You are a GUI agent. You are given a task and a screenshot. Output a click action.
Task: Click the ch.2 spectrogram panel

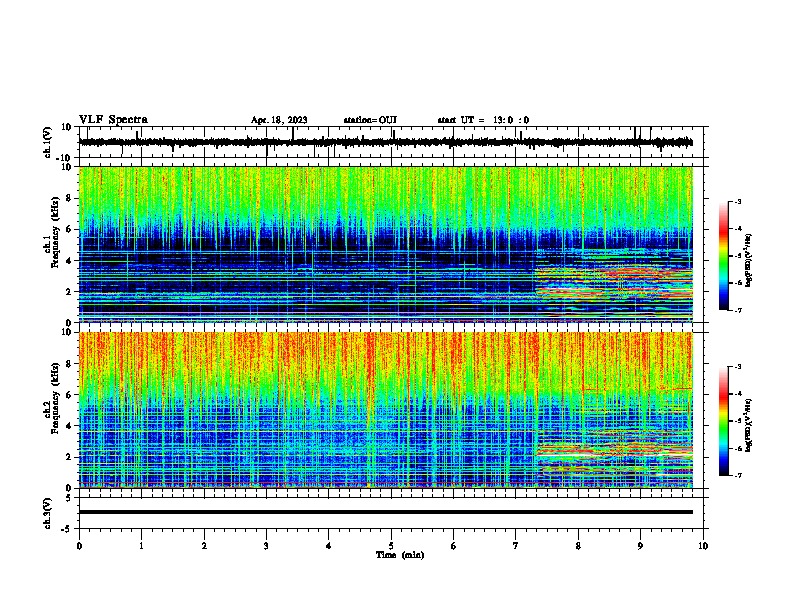point(386,410)
